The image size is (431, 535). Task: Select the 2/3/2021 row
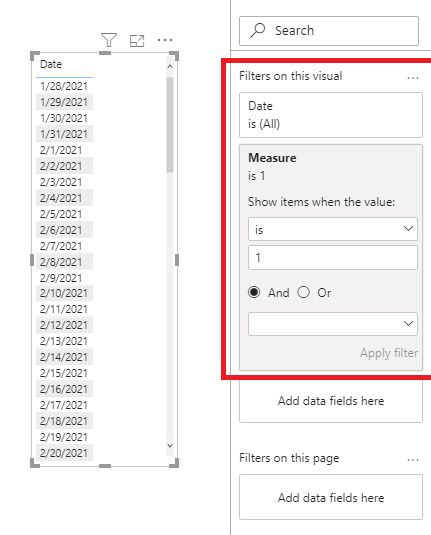(64, 182)
